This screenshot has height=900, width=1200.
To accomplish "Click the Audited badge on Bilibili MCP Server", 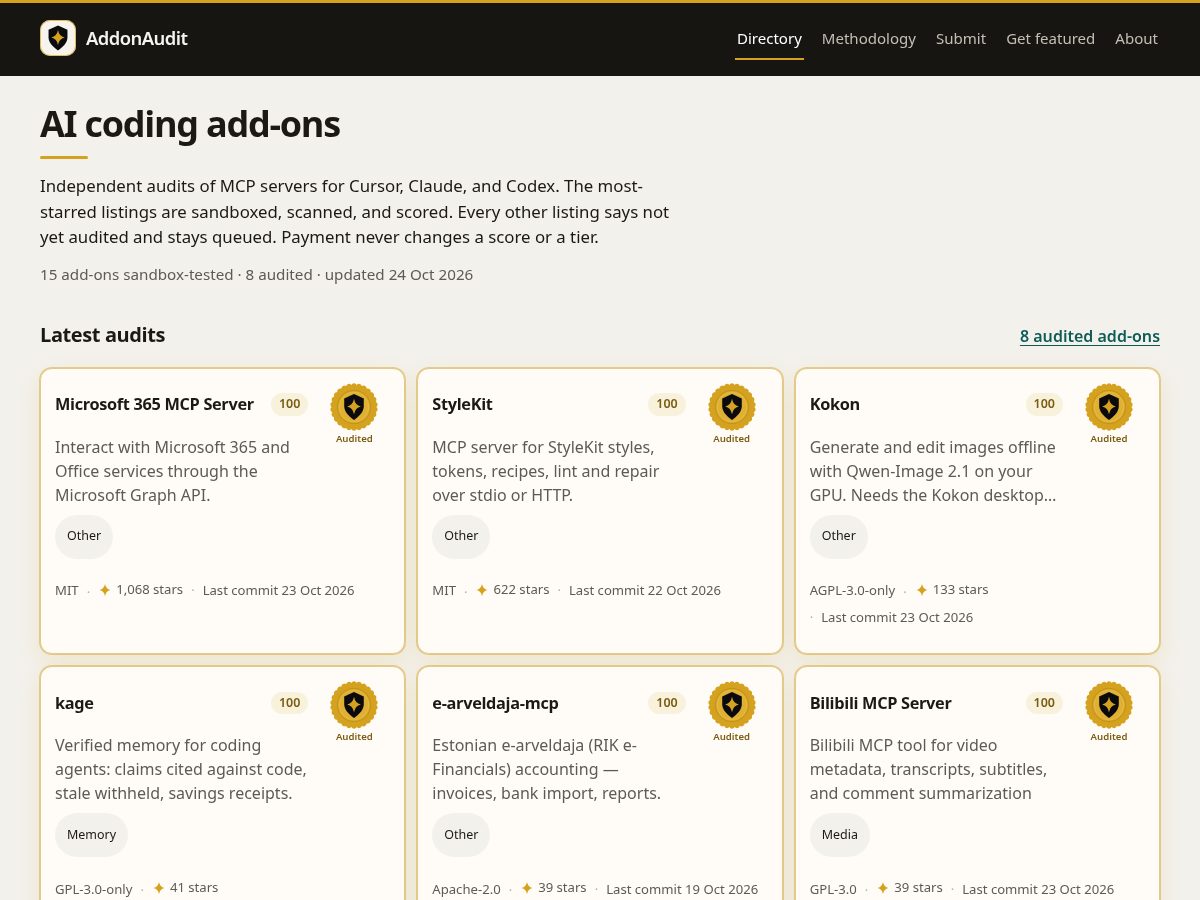I will click(x=1108, y=712).
